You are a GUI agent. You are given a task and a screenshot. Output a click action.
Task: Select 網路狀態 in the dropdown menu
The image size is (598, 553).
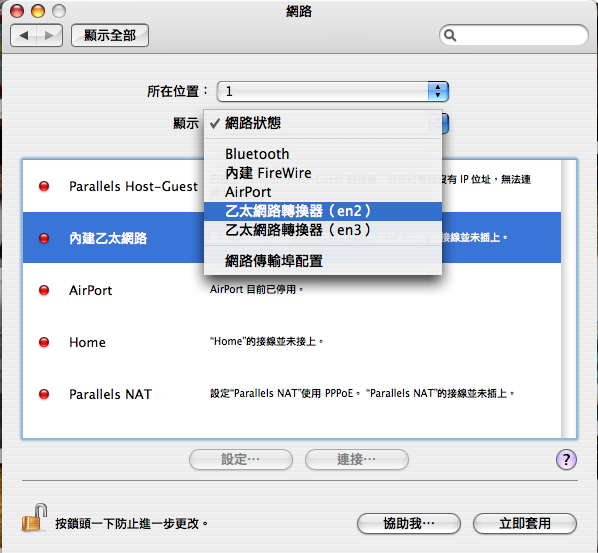click(x=323, y=123)
